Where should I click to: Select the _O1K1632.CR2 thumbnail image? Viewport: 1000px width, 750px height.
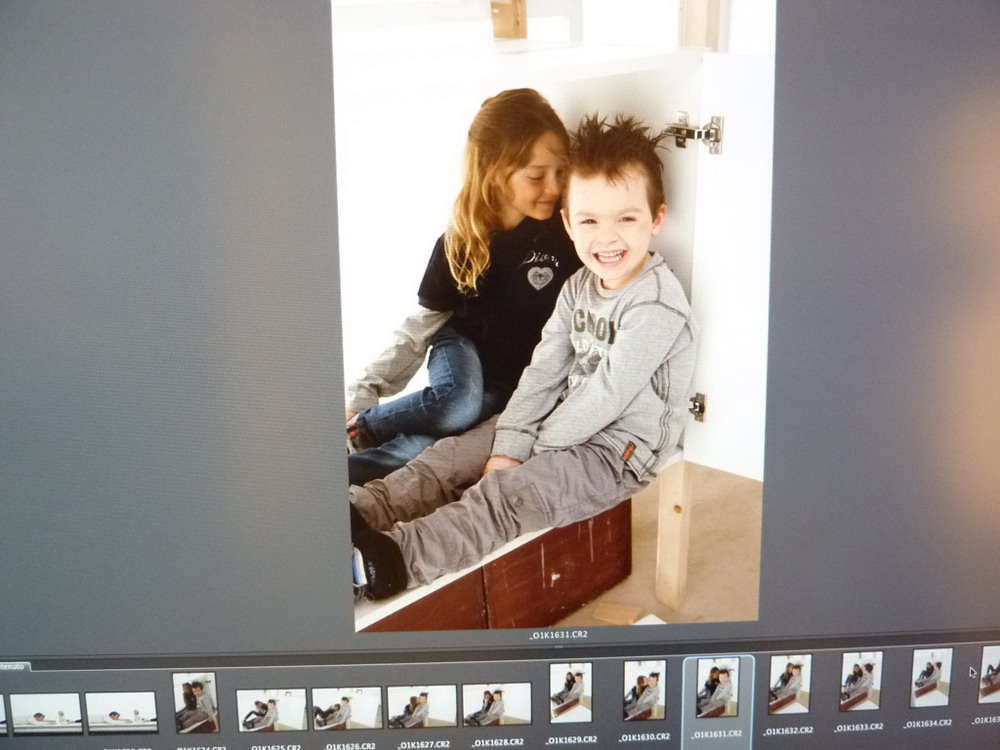tap(790, 683)
